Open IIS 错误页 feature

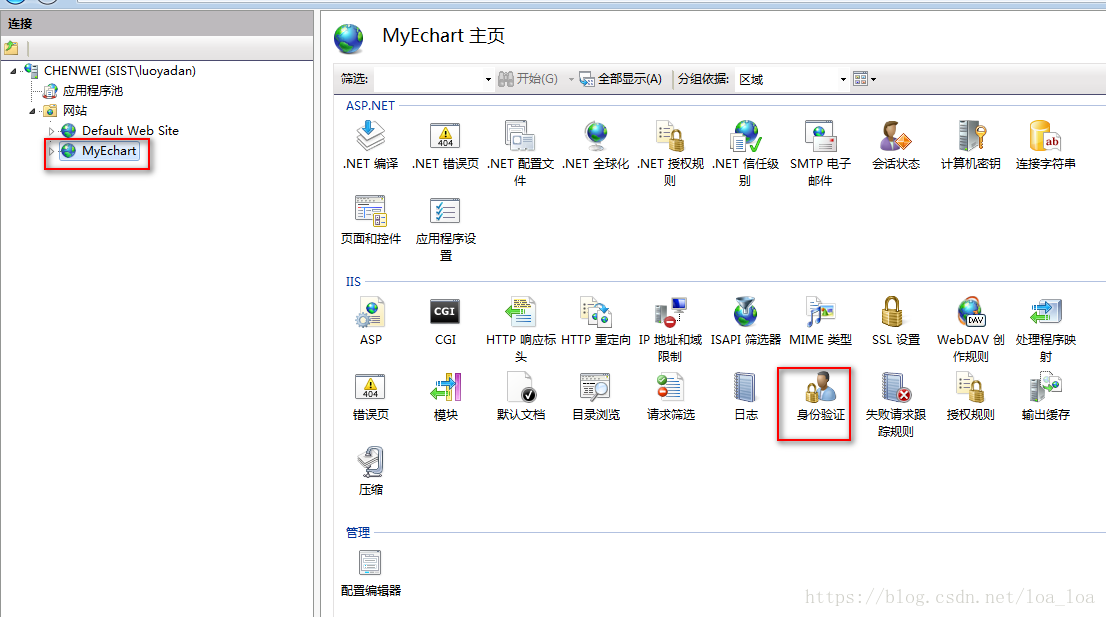370,397
